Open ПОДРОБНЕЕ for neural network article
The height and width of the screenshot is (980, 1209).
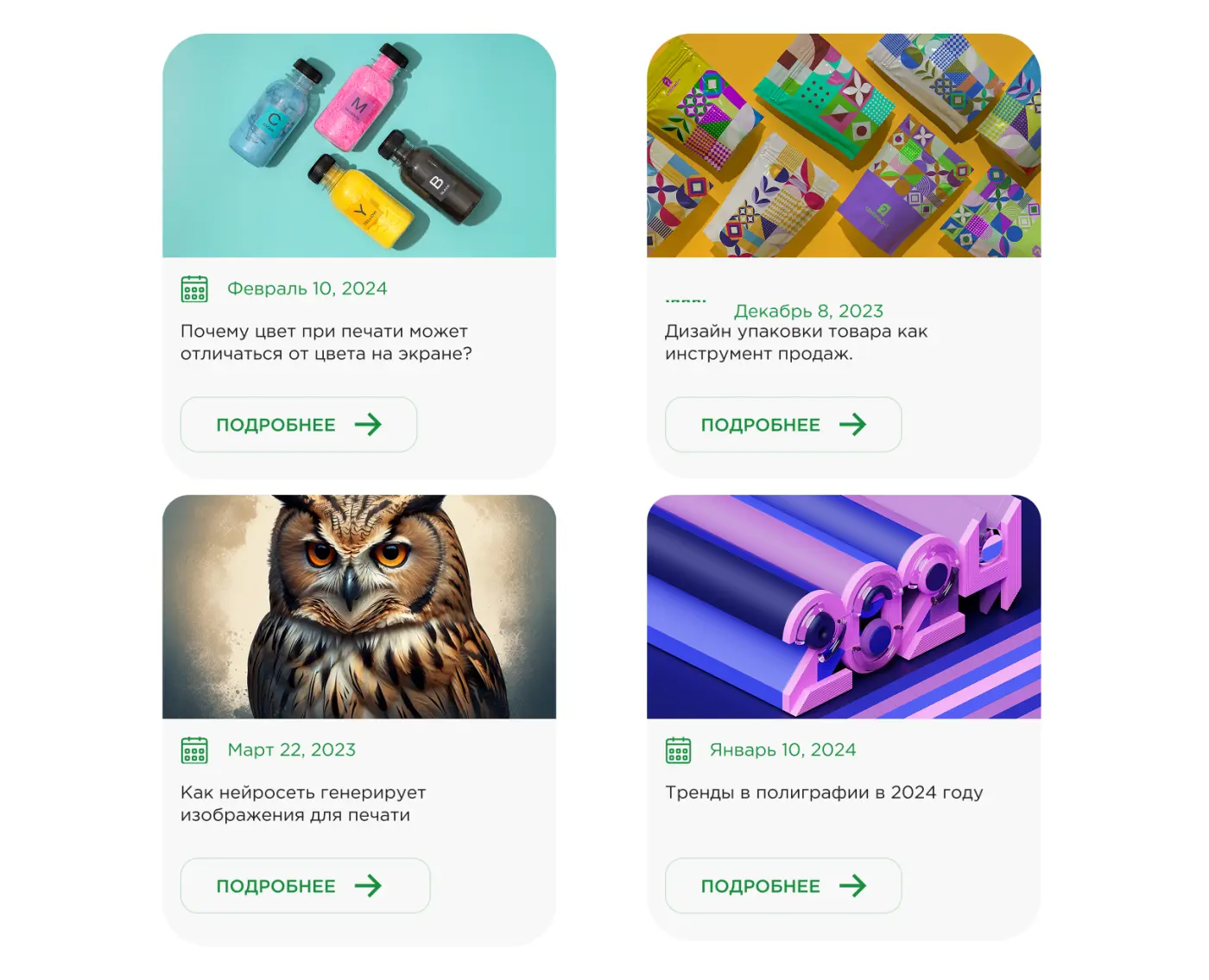tap(305, 885)
